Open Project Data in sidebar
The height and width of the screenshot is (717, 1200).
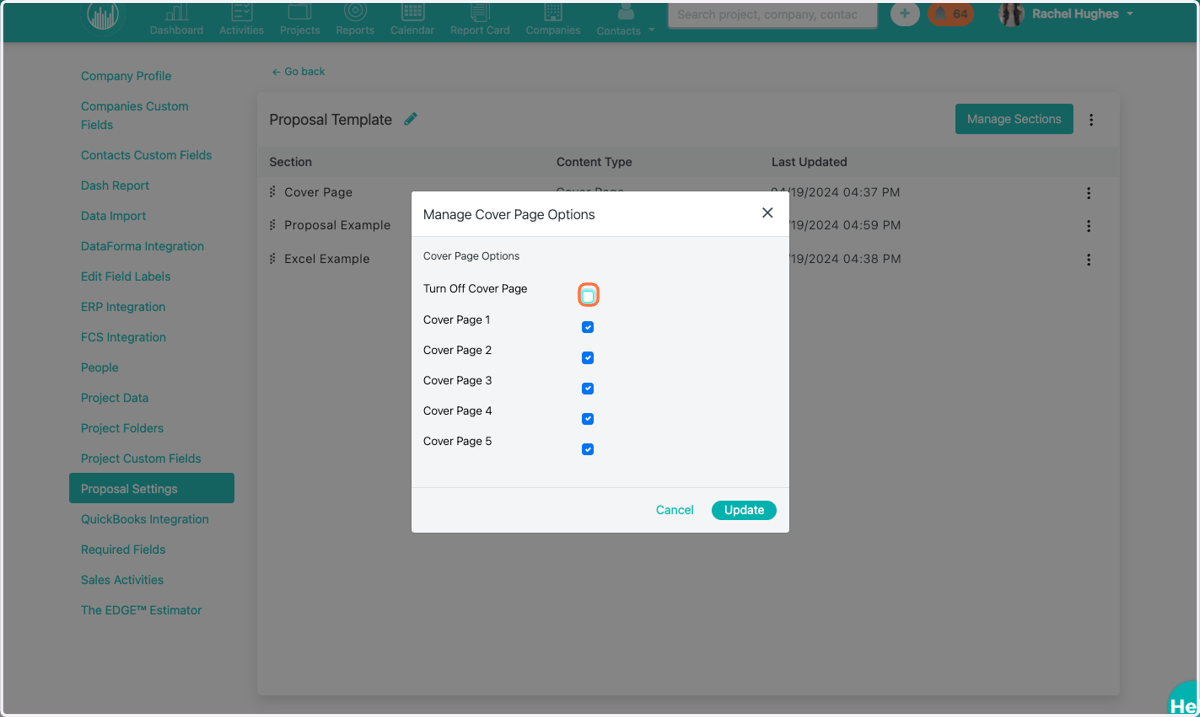115,398
